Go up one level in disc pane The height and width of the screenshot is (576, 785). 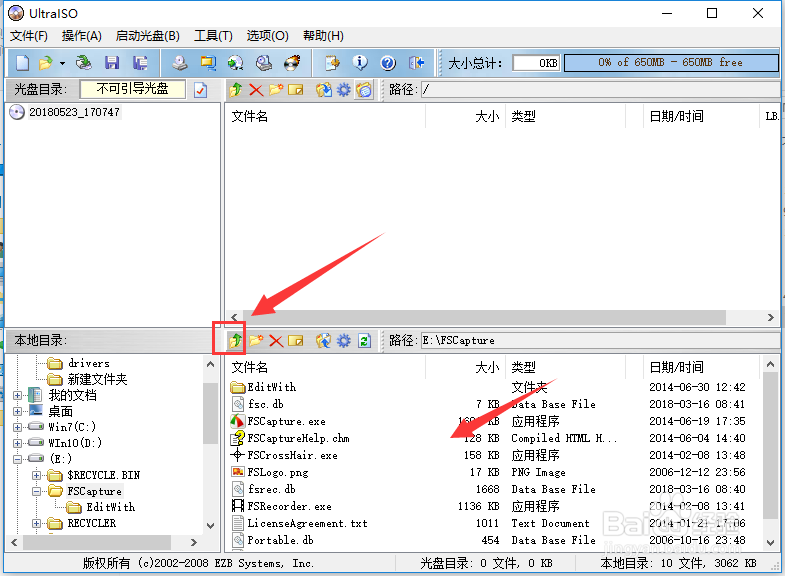tap(236, 90)
